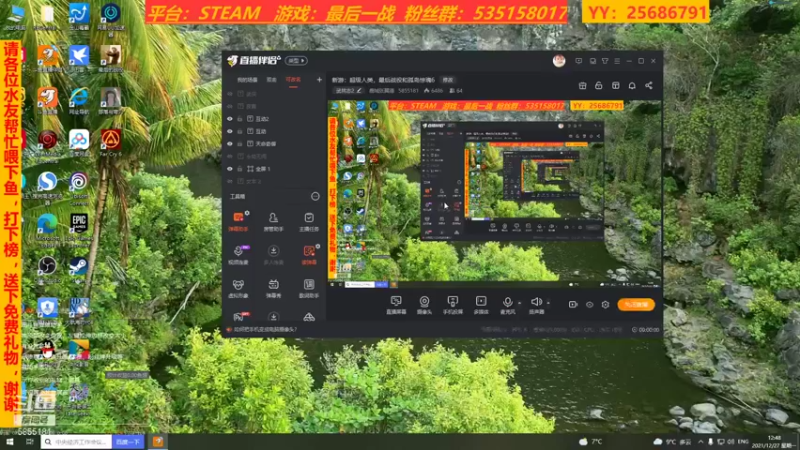Open the 弹幕秀 tool

pyautogui.click(x=273, y=288)
